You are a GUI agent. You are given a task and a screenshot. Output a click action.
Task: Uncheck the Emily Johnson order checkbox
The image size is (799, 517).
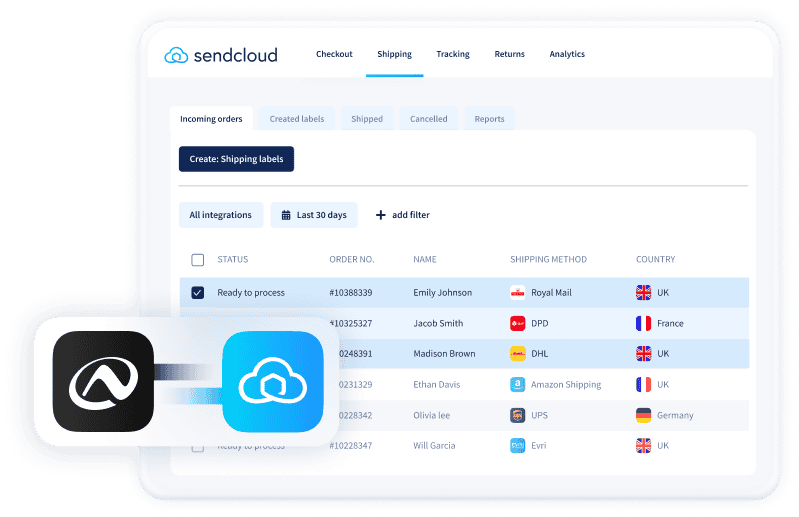tap(198, 292)
